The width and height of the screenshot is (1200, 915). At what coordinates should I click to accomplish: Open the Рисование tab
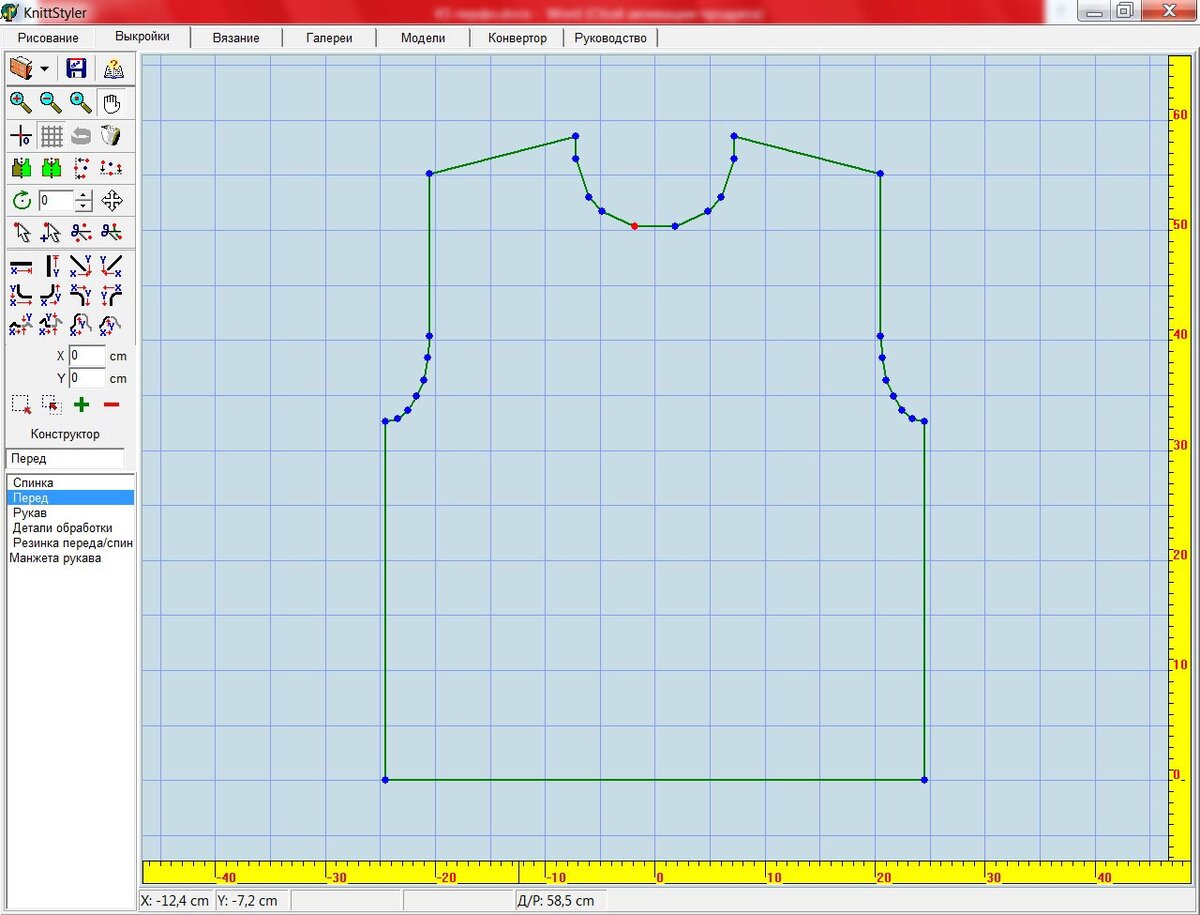point(48,38)
